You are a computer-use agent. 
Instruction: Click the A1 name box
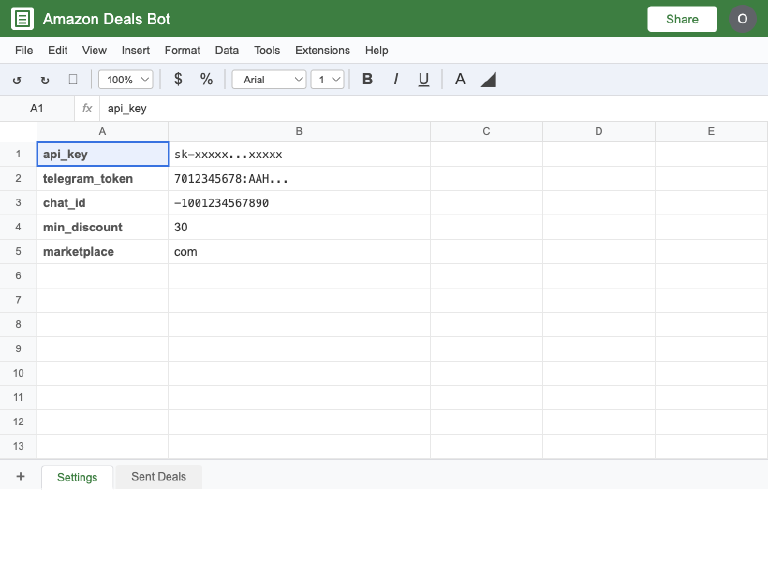(37, 108)
